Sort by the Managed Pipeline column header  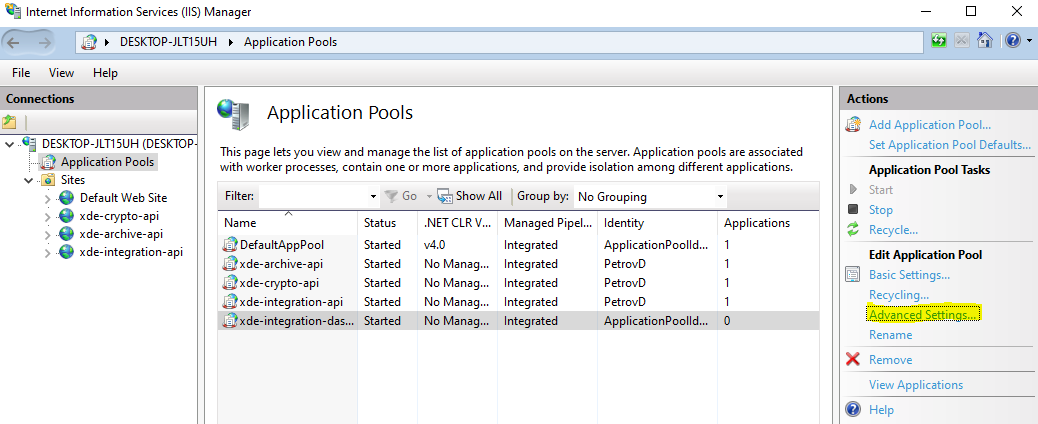click(547, 223)
